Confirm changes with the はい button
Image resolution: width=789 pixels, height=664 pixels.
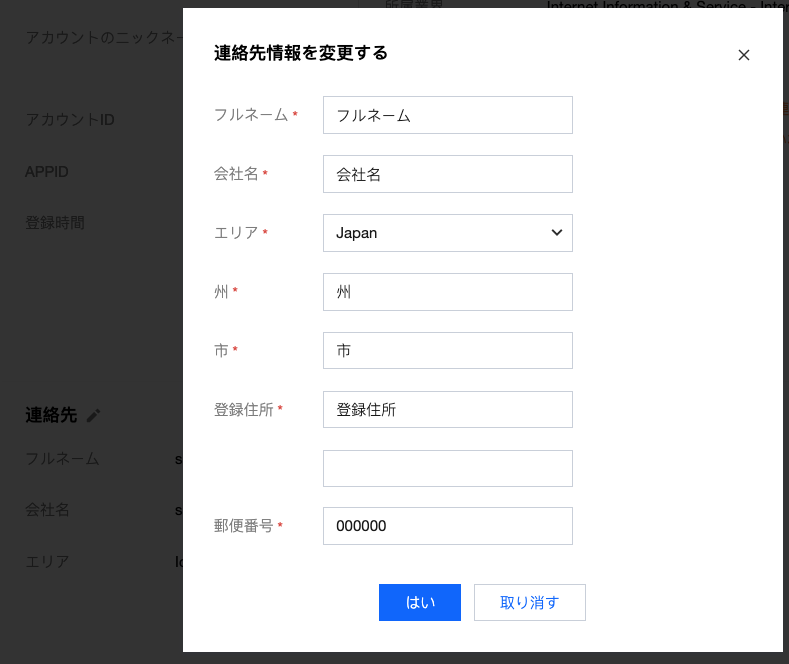click(x=419, y=602)
